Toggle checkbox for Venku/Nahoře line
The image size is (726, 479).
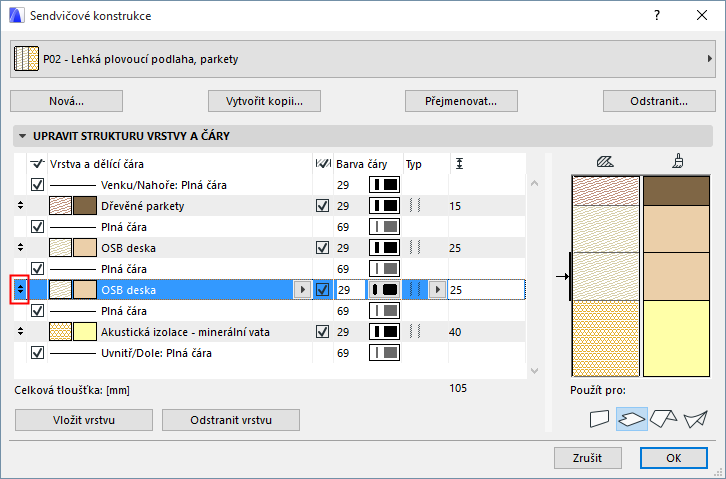(38, 185)
